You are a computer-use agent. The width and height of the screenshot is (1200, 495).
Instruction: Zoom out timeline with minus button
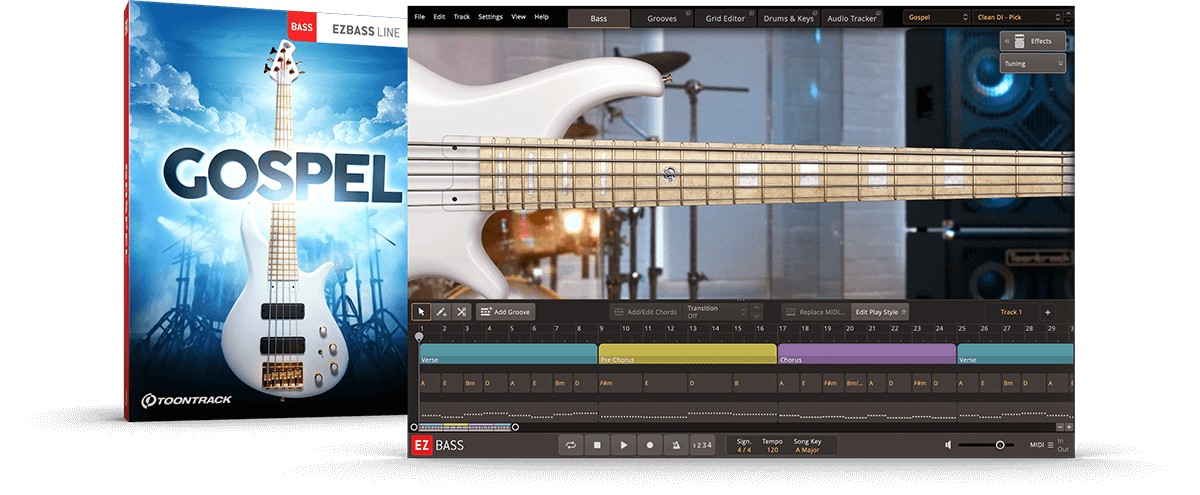click(1058, 427)
